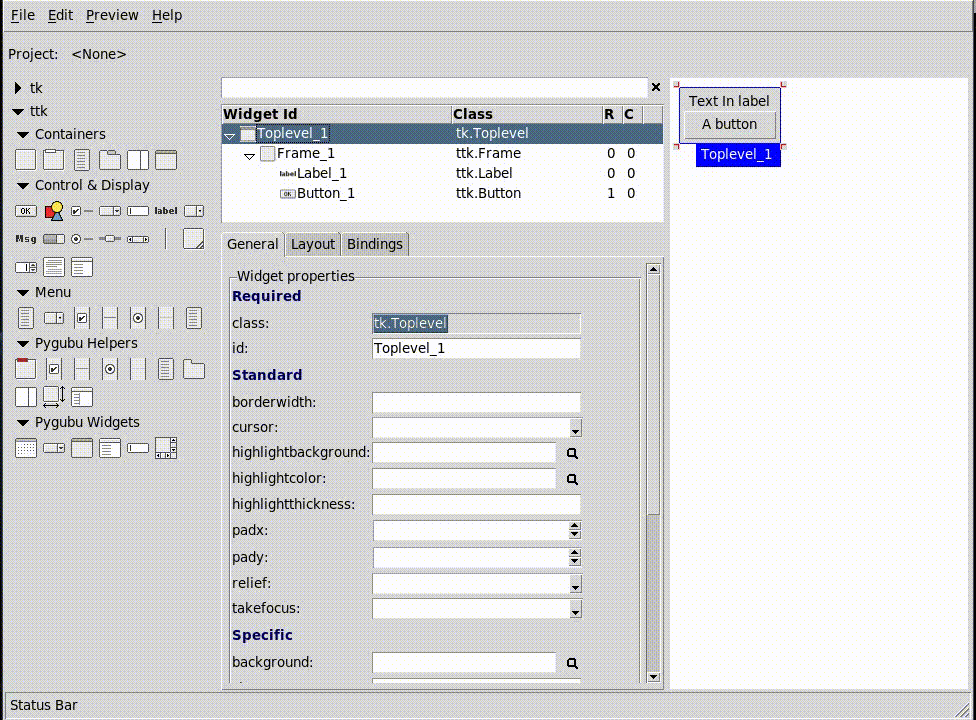Viewport: 976px width, 720px height.
Task: Choose the Msg message widget icon
Action: [25, 239]
